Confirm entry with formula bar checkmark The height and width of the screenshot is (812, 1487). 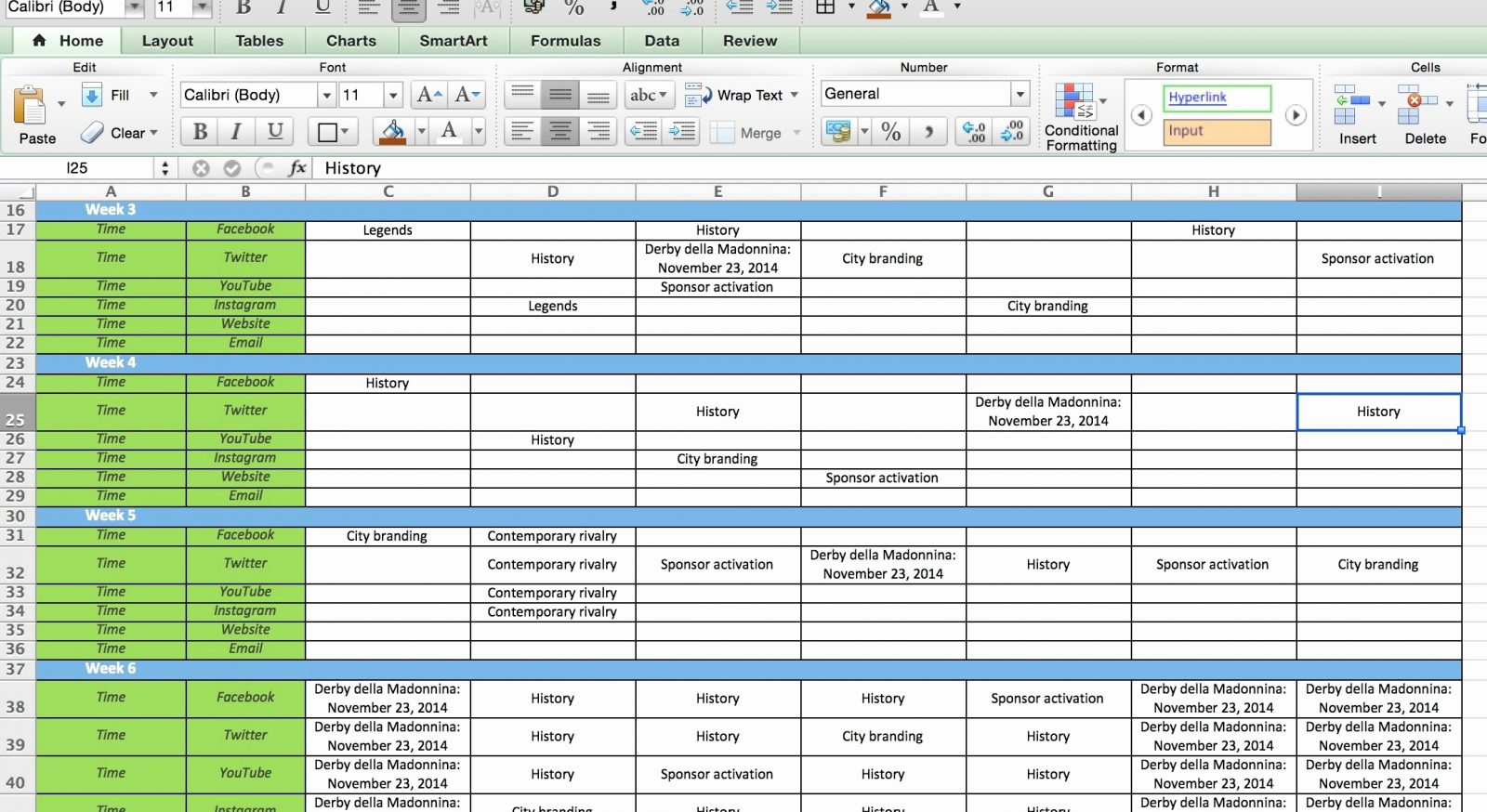tap(232, 168)
